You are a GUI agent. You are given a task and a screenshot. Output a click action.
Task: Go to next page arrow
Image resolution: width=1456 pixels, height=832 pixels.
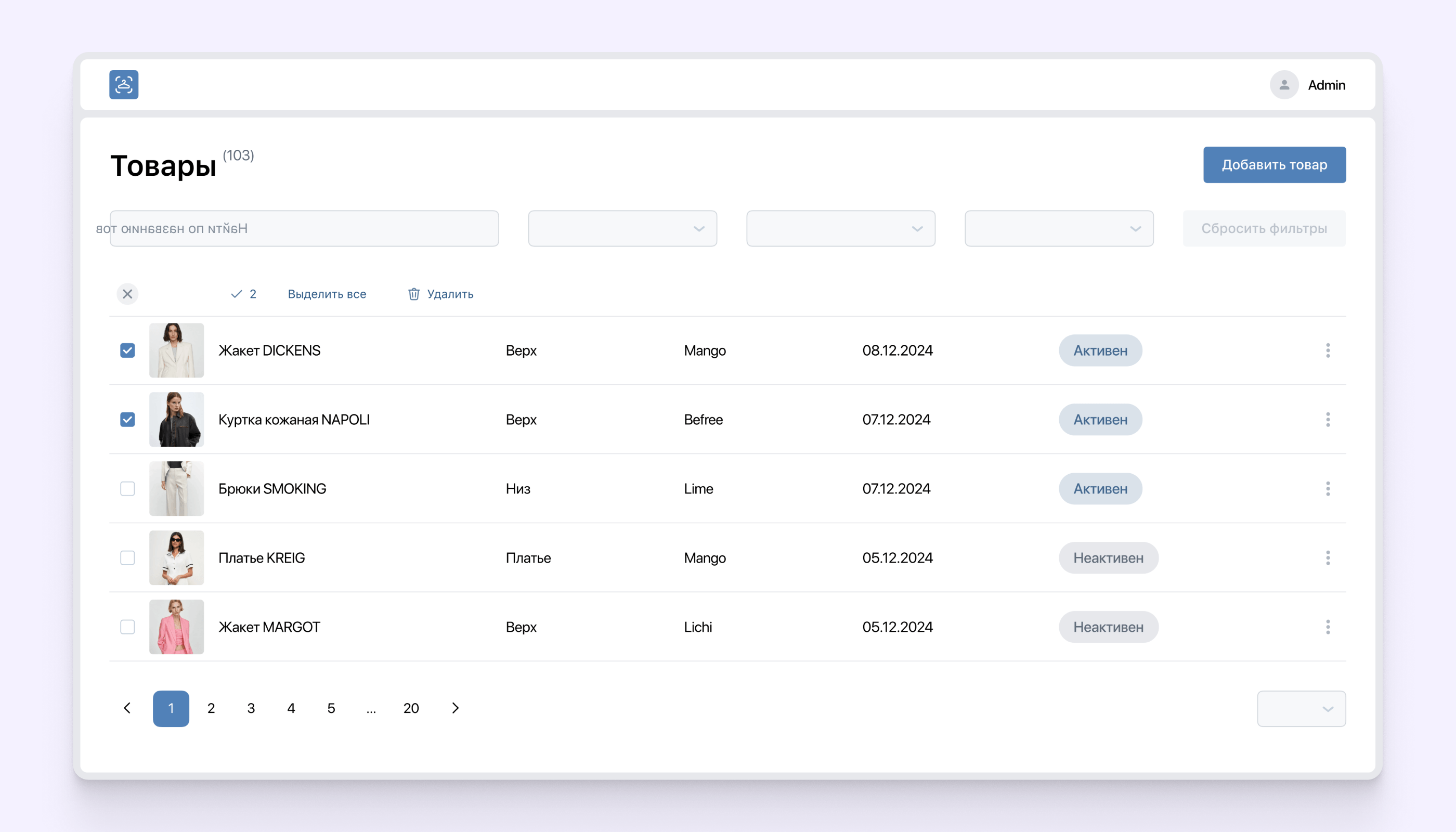tap(455, 708)
